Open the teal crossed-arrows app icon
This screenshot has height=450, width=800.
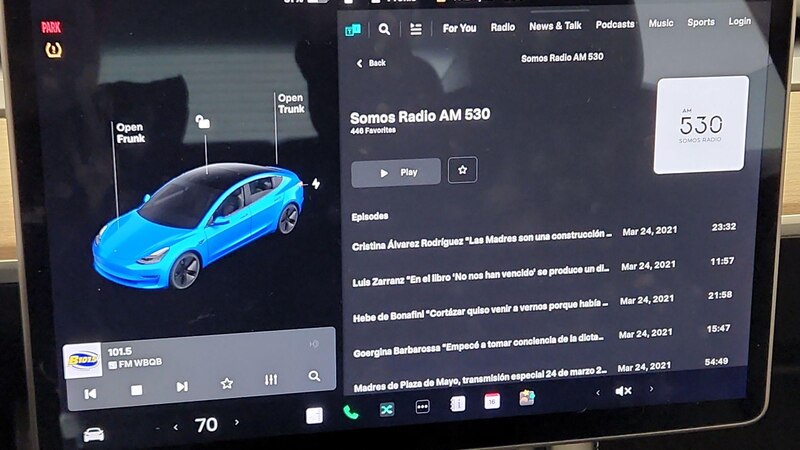pos(387,410)
